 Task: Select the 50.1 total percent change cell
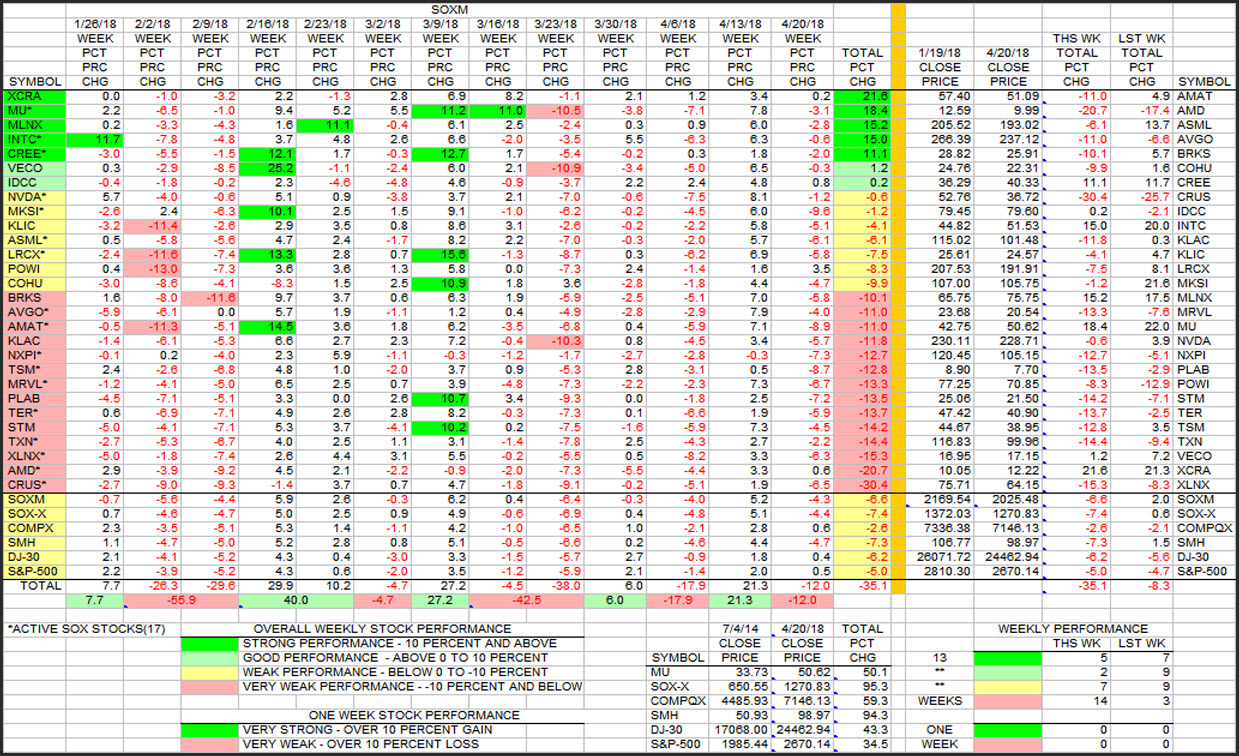(x=862, y=672)
